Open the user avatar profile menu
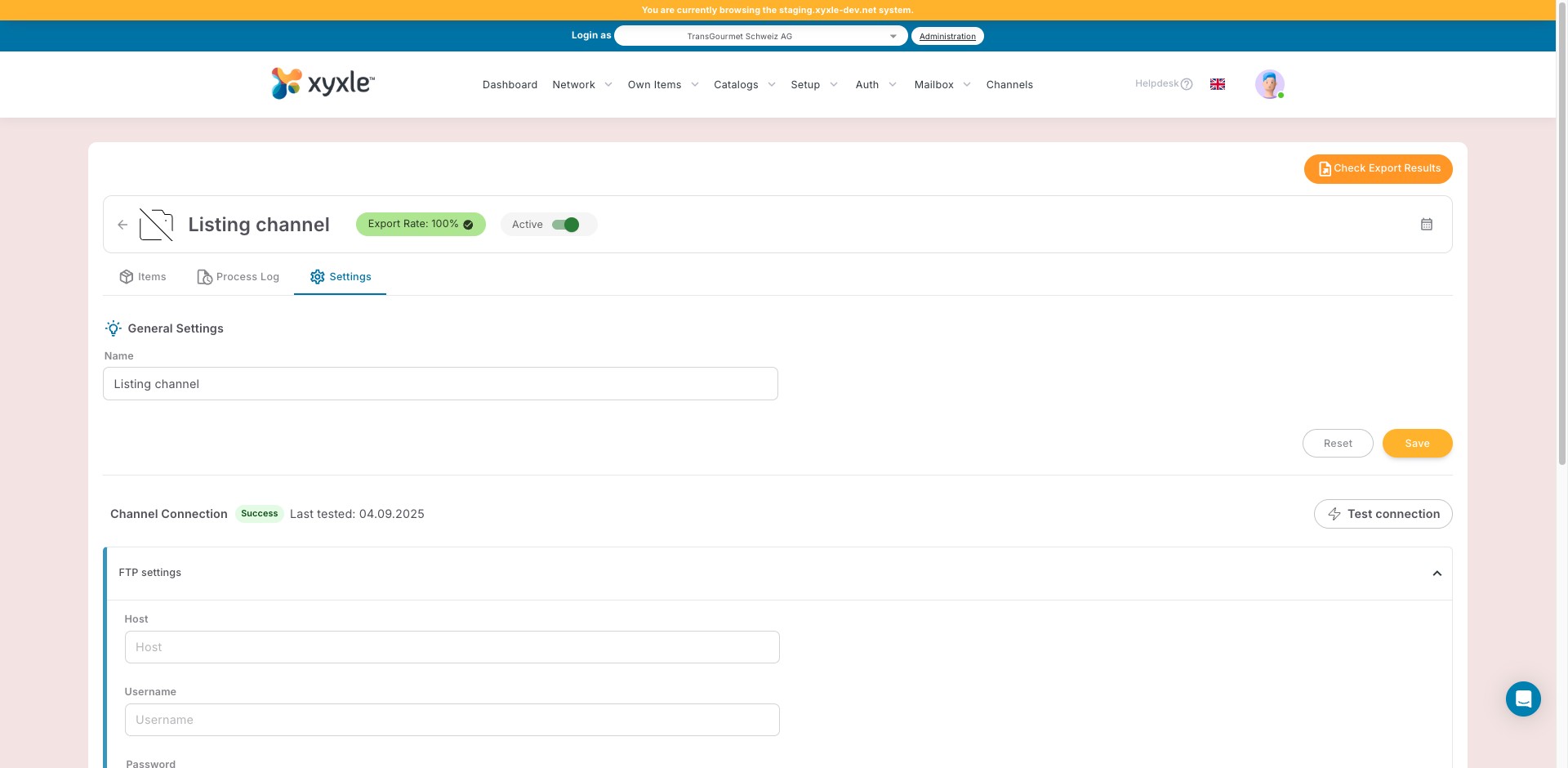Viewport: 1568px width, 768px height. [x=1269, y=84]
